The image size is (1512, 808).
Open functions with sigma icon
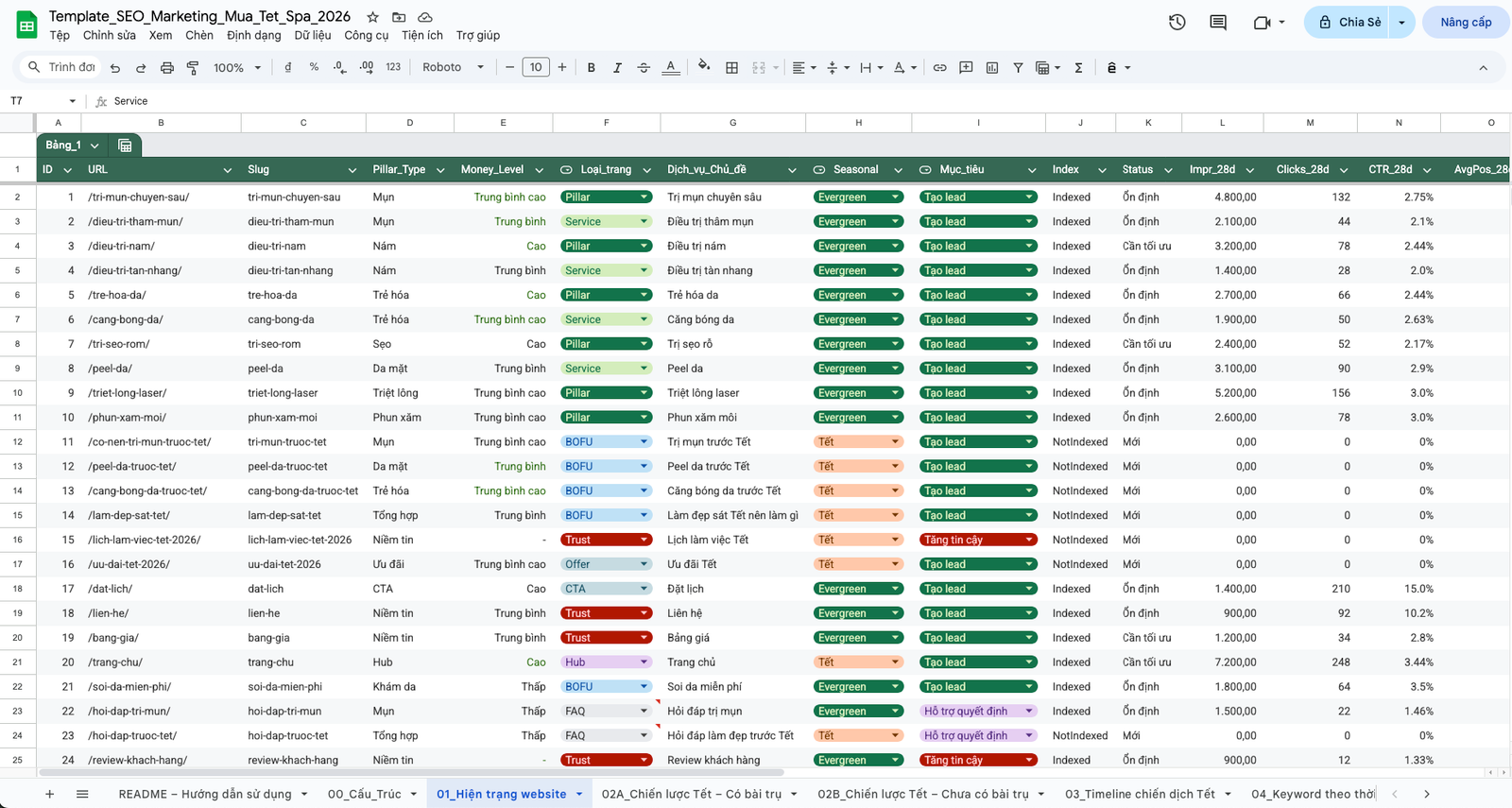click(1078, 67)
